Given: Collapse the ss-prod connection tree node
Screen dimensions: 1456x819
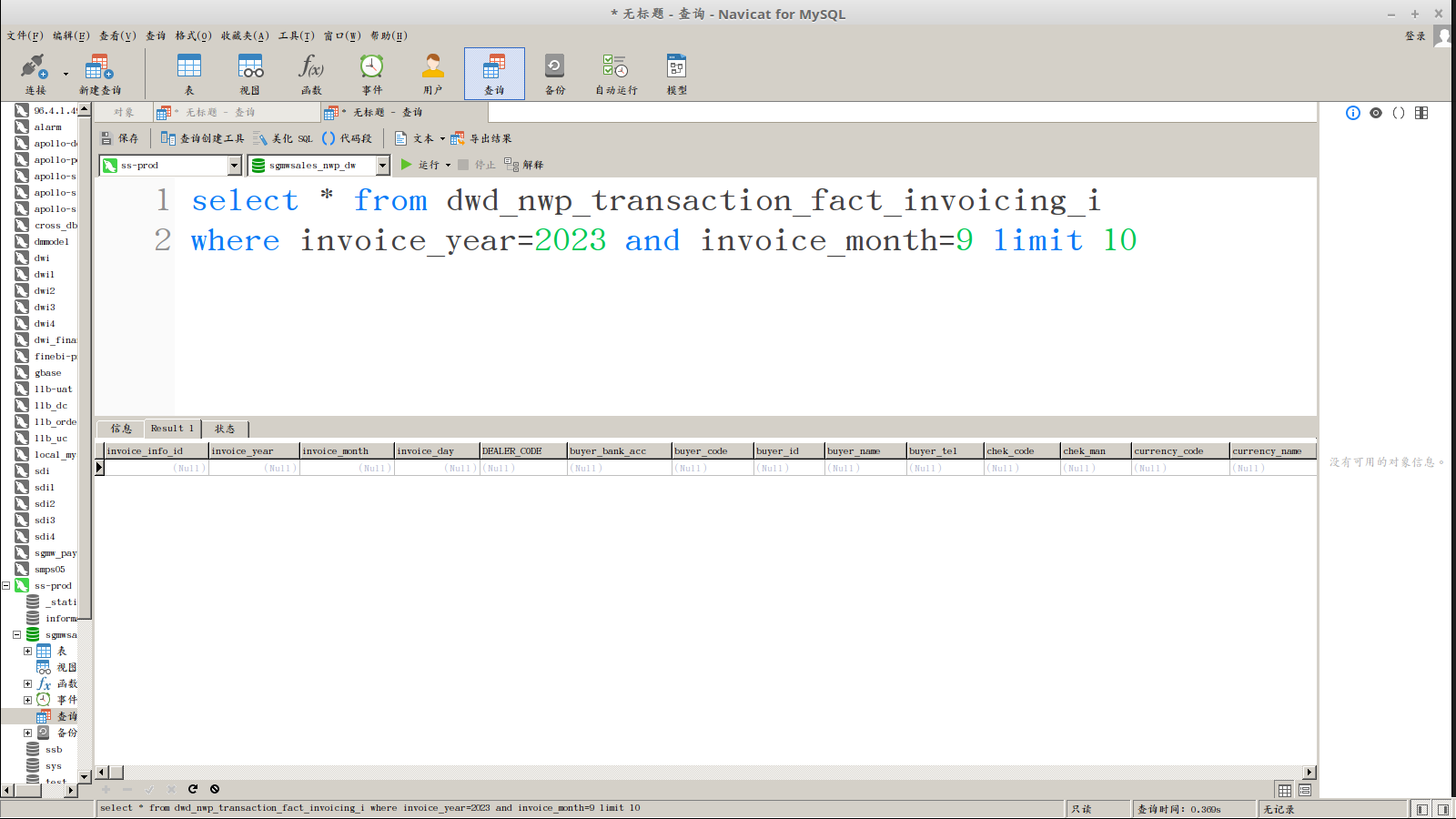Looking at the screenshot, I should (x=6, y=586).
